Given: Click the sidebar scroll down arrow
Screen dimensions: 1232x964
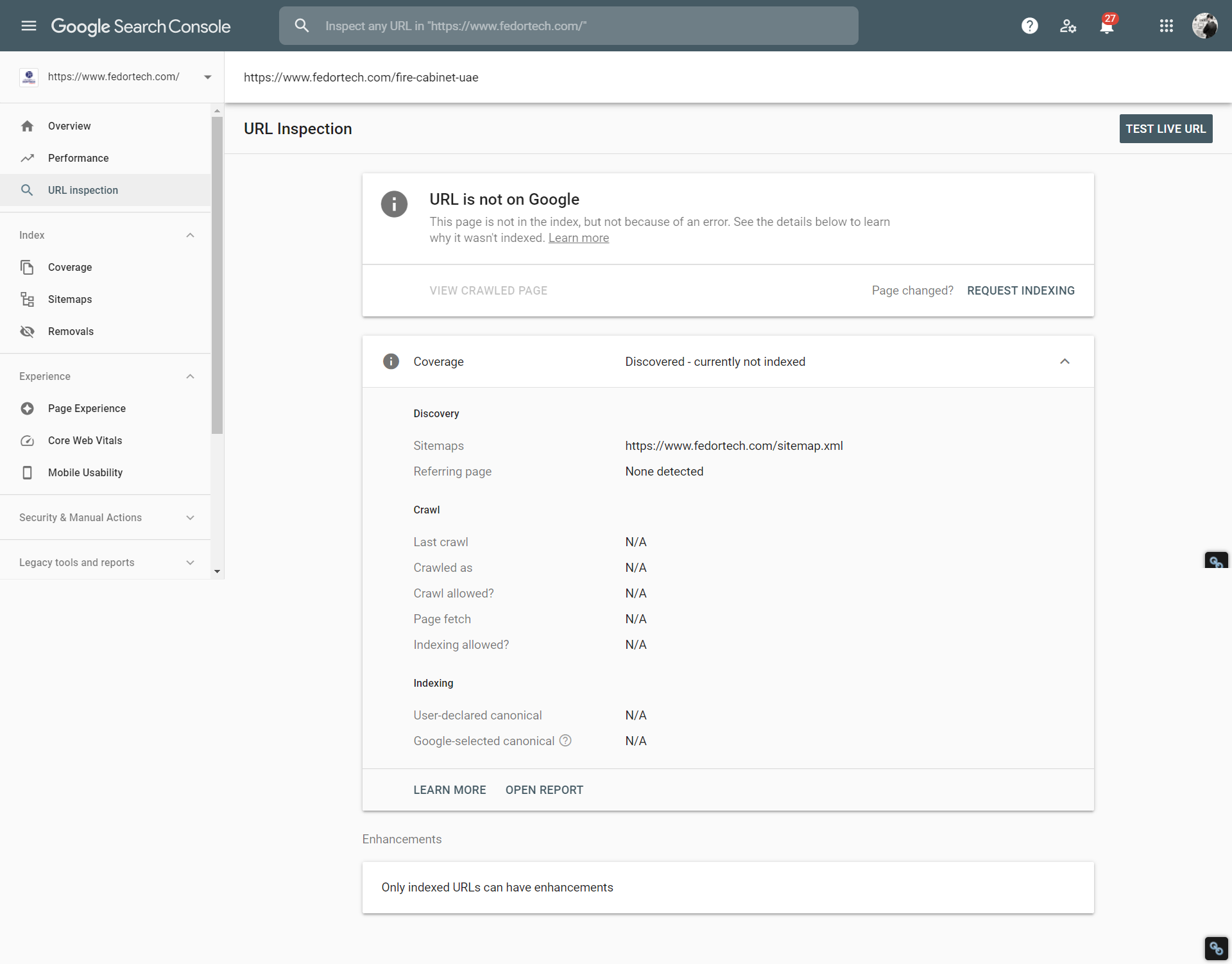Looking at the screenshot, I should 217,571.
